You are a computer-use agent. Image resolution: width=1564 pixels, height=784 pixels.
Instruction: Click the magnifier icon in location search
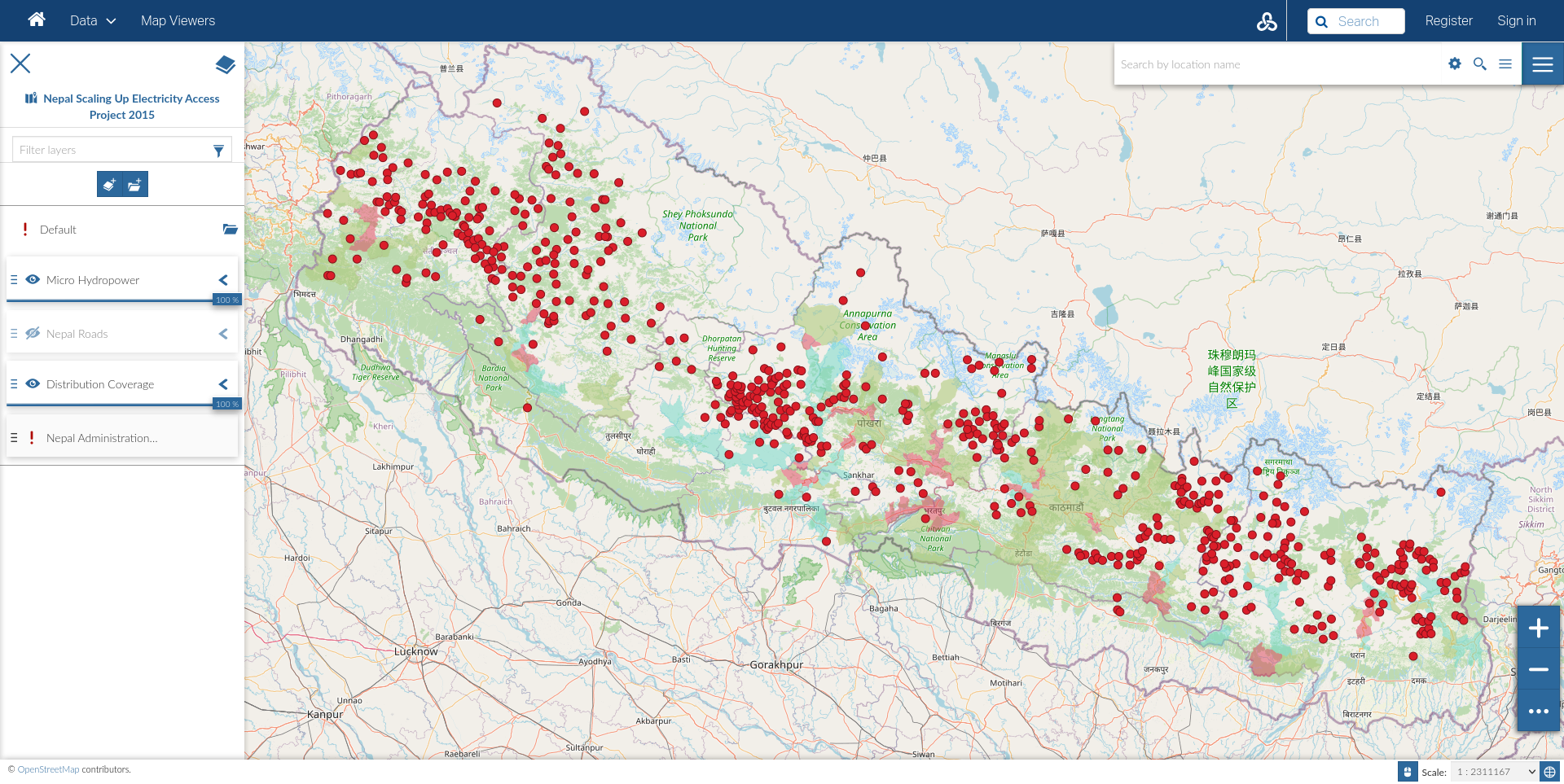1479,64
